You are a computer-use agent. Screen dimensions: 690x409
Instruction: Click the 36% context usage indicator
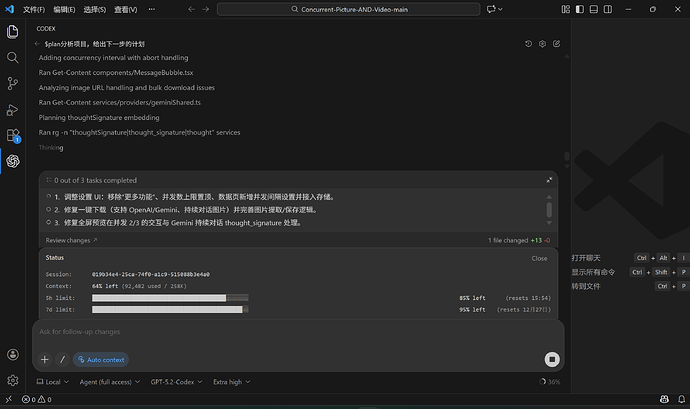[550, 382]
